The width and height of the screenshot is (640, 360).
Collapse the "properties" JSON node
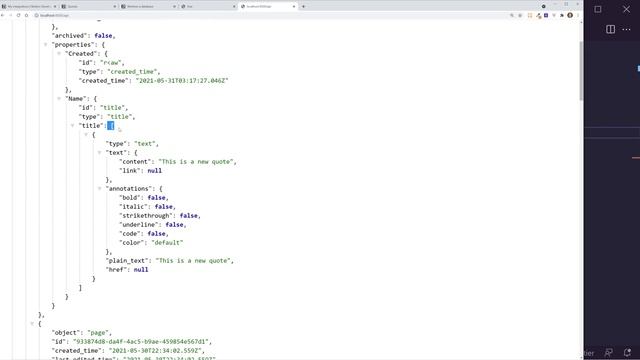45,44
